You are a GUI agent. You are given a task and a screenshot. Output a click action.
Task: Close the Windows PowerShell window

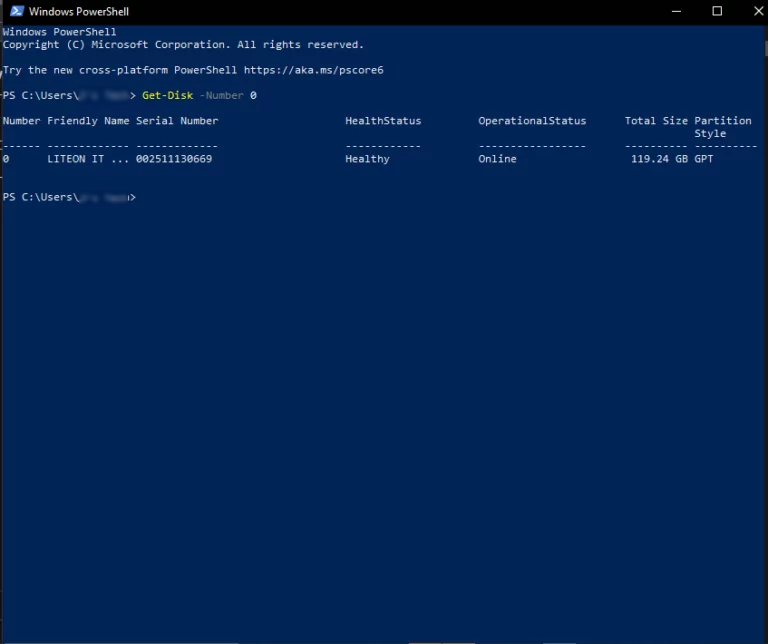click(757, 11)
